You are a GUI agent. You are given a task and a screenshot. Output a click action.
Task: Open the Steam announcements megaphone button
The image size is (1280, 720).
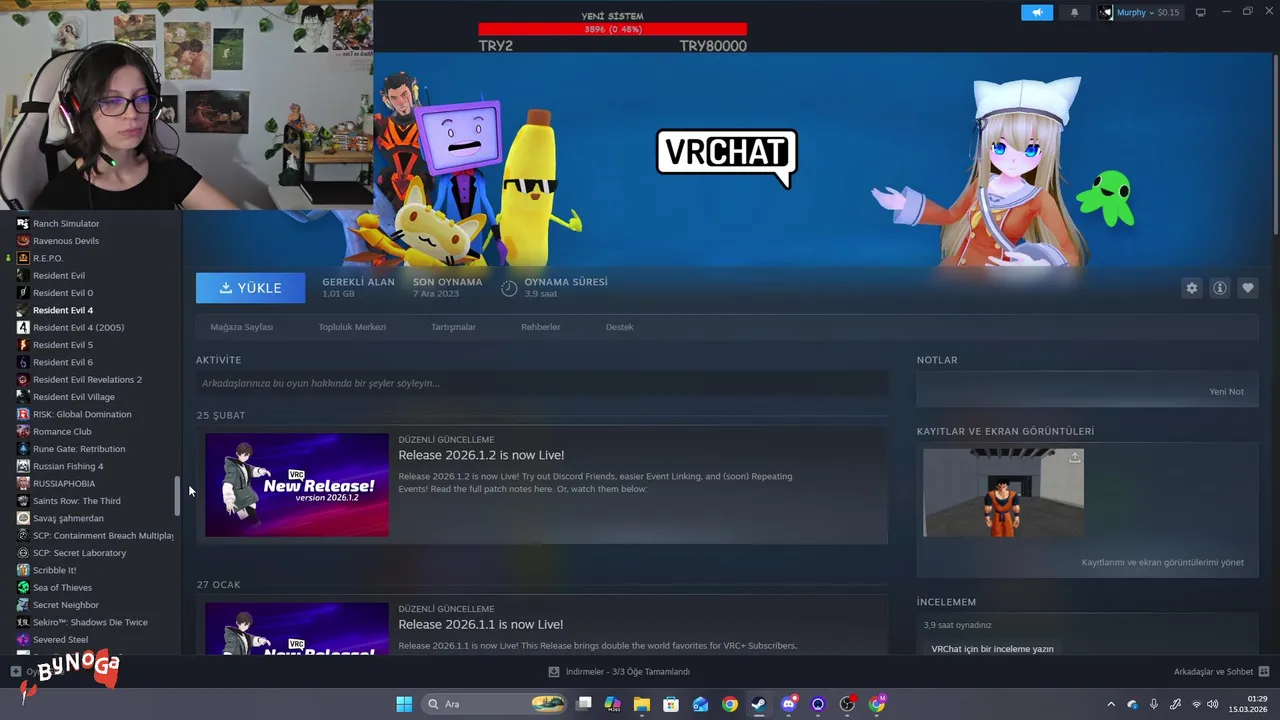[1037, 12]
